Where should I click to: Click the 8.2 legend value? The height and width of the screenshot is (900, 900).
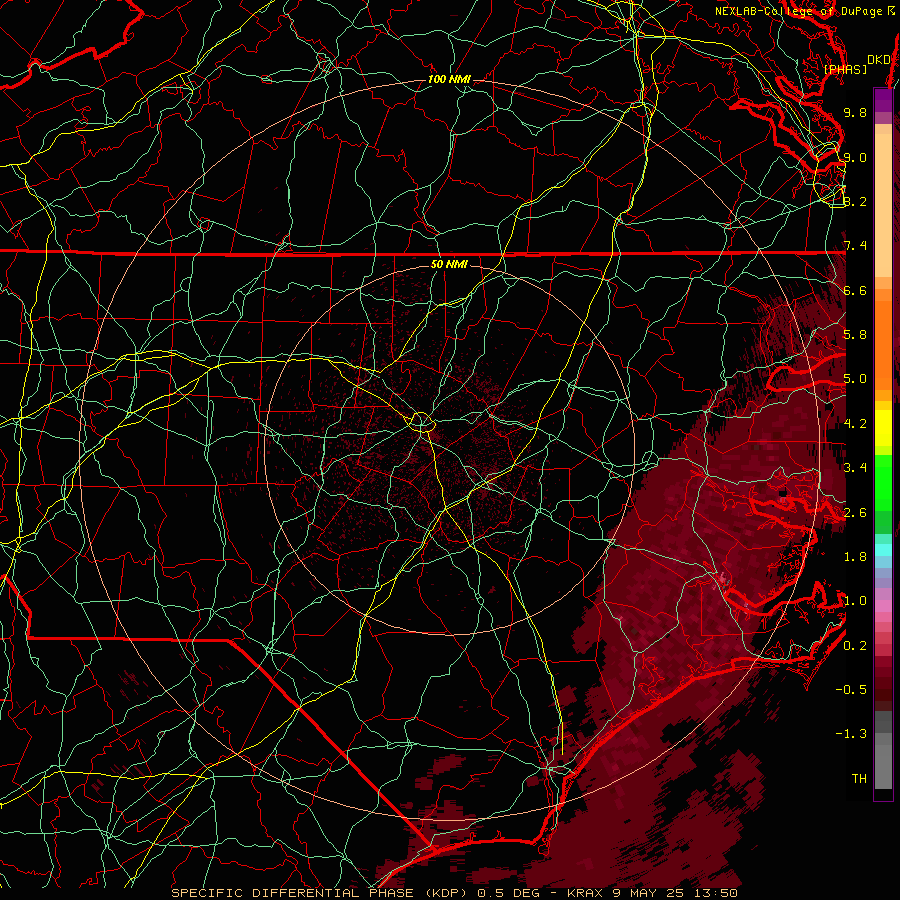click(855, 201)
